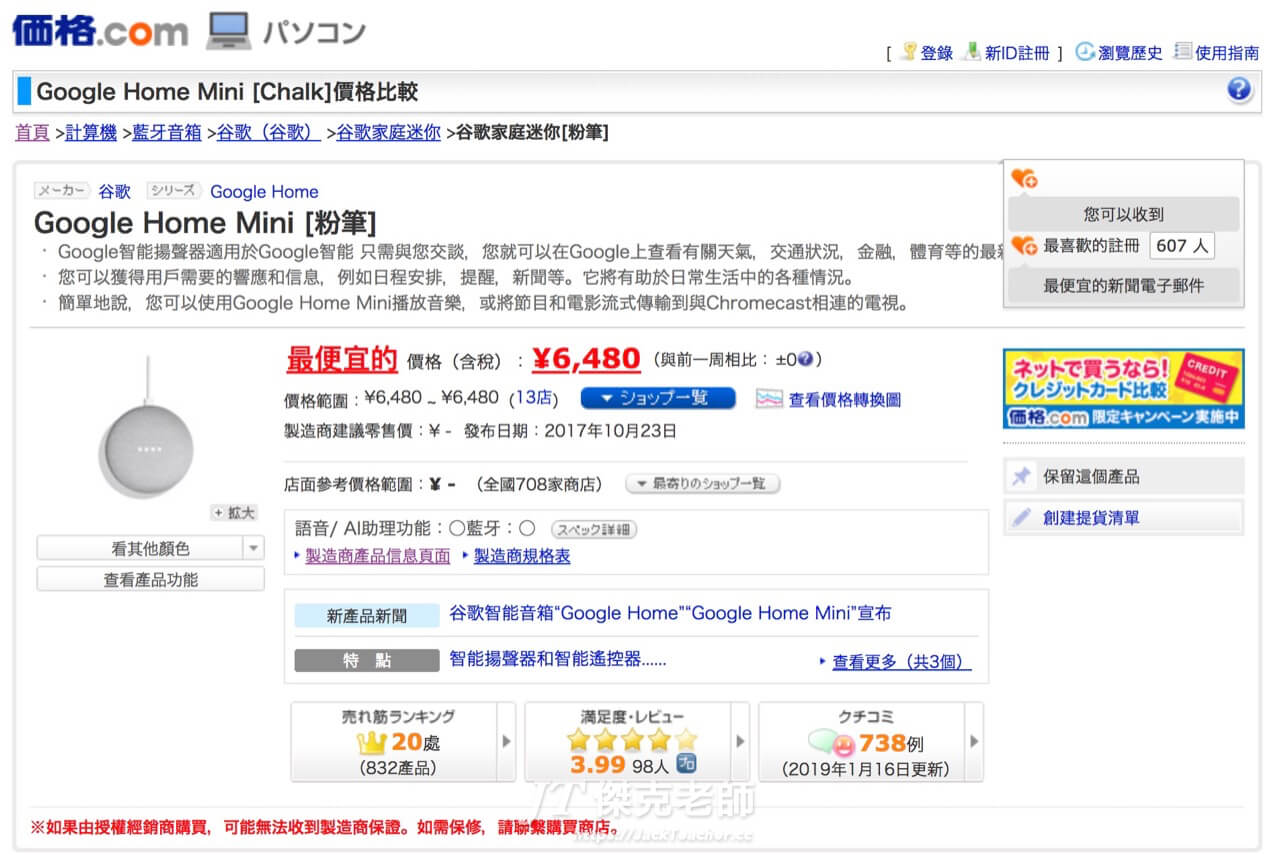1280x855 pixels.
Task: Click the 保留這個產品 button
Action: point(1124,477)
